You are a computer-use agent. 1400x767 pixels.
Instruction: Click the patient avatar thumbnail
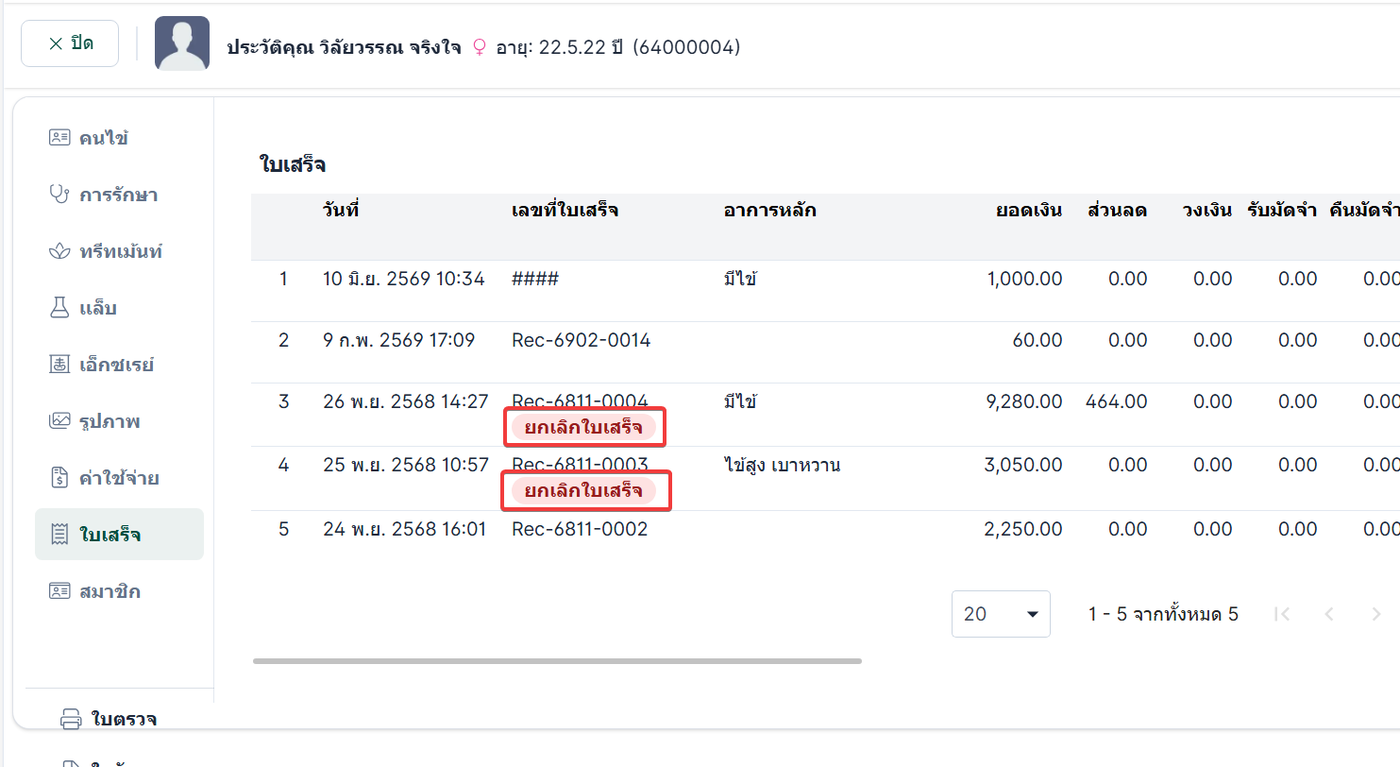[x=182, y=44]
